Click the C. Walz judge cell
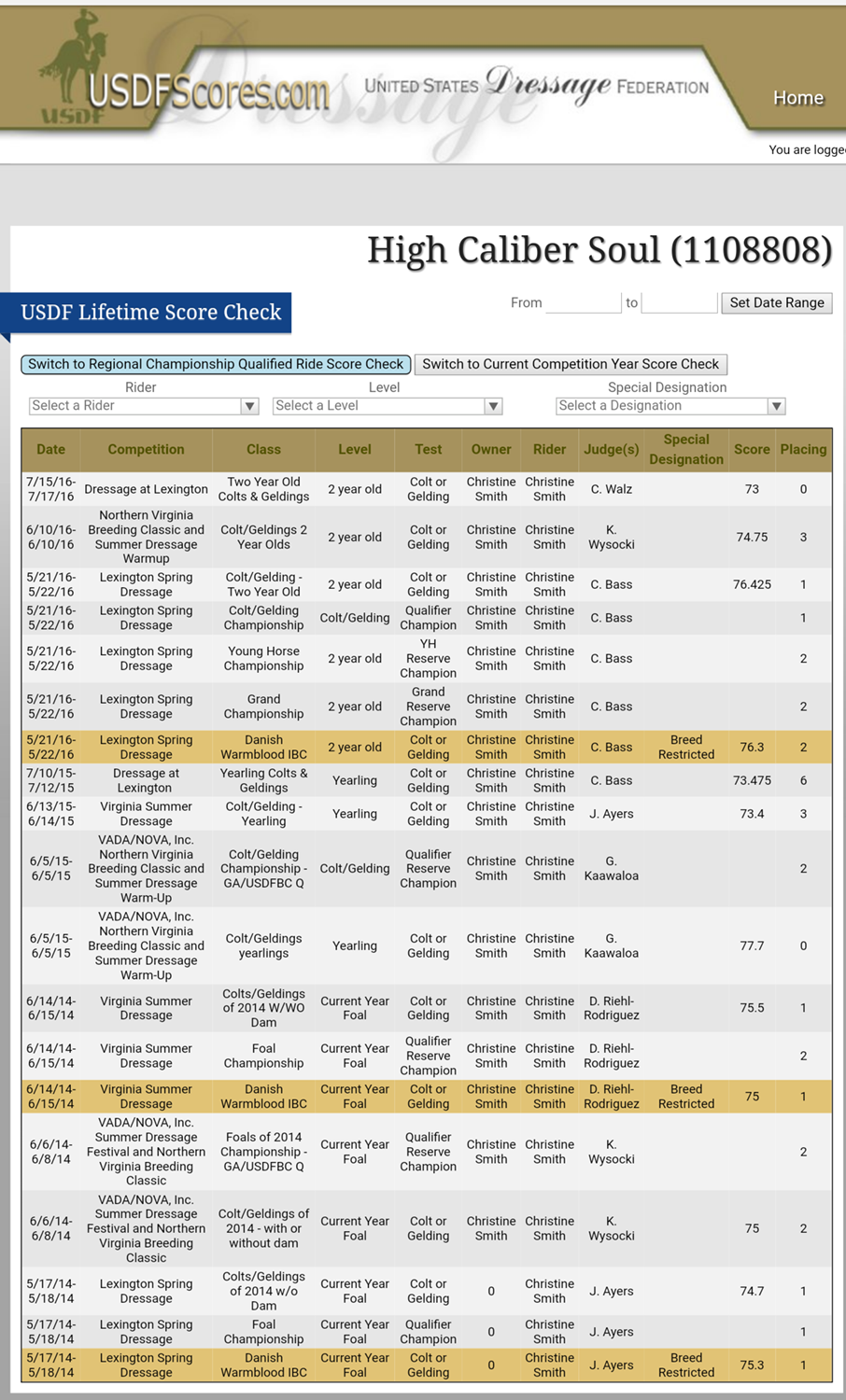Screen dimensions: 846x1400 click(x=612, y=489)
